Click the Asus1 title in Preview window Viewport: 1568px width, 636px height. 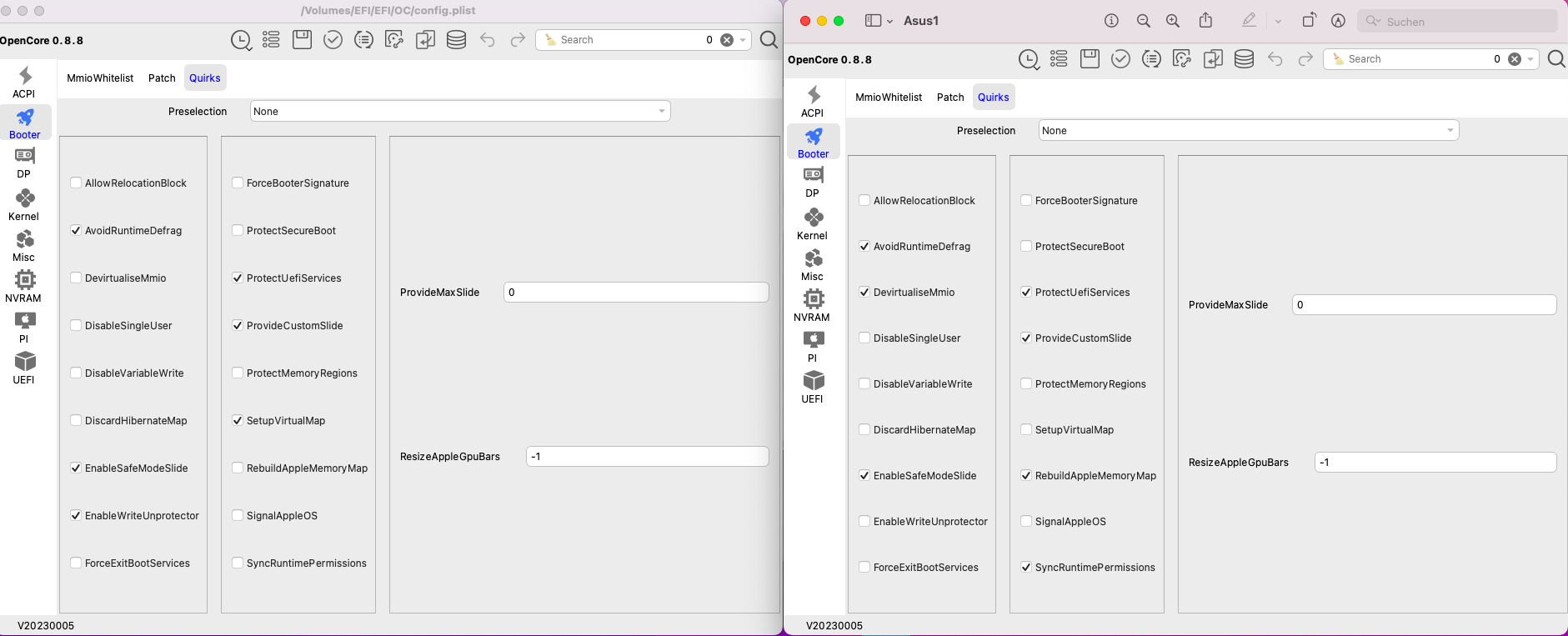[921, 21]
